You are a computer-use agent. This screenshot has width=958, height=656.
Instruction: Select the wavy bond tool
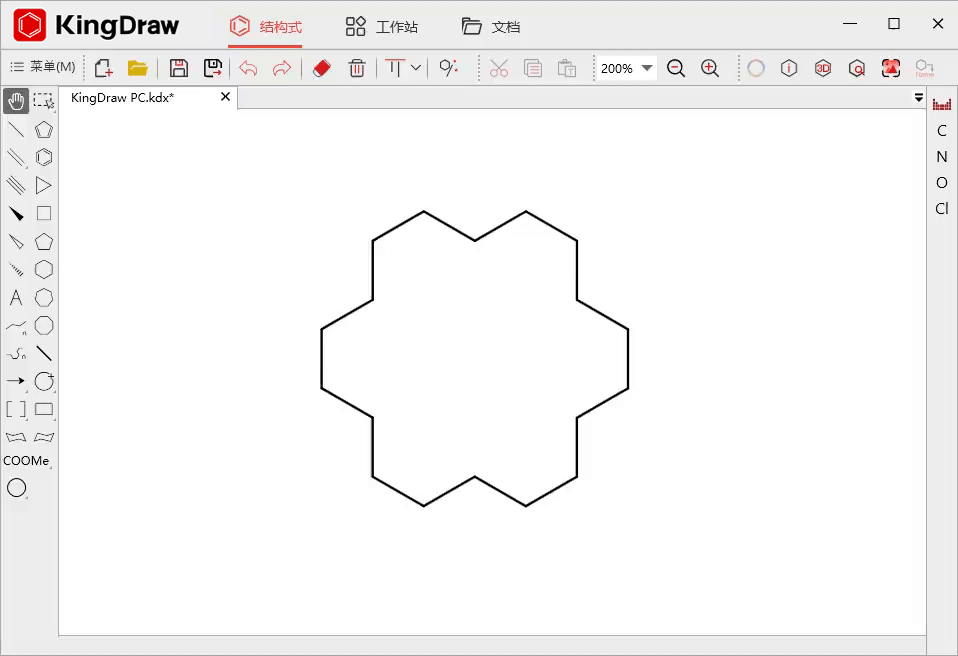click(x=16, y=354)
